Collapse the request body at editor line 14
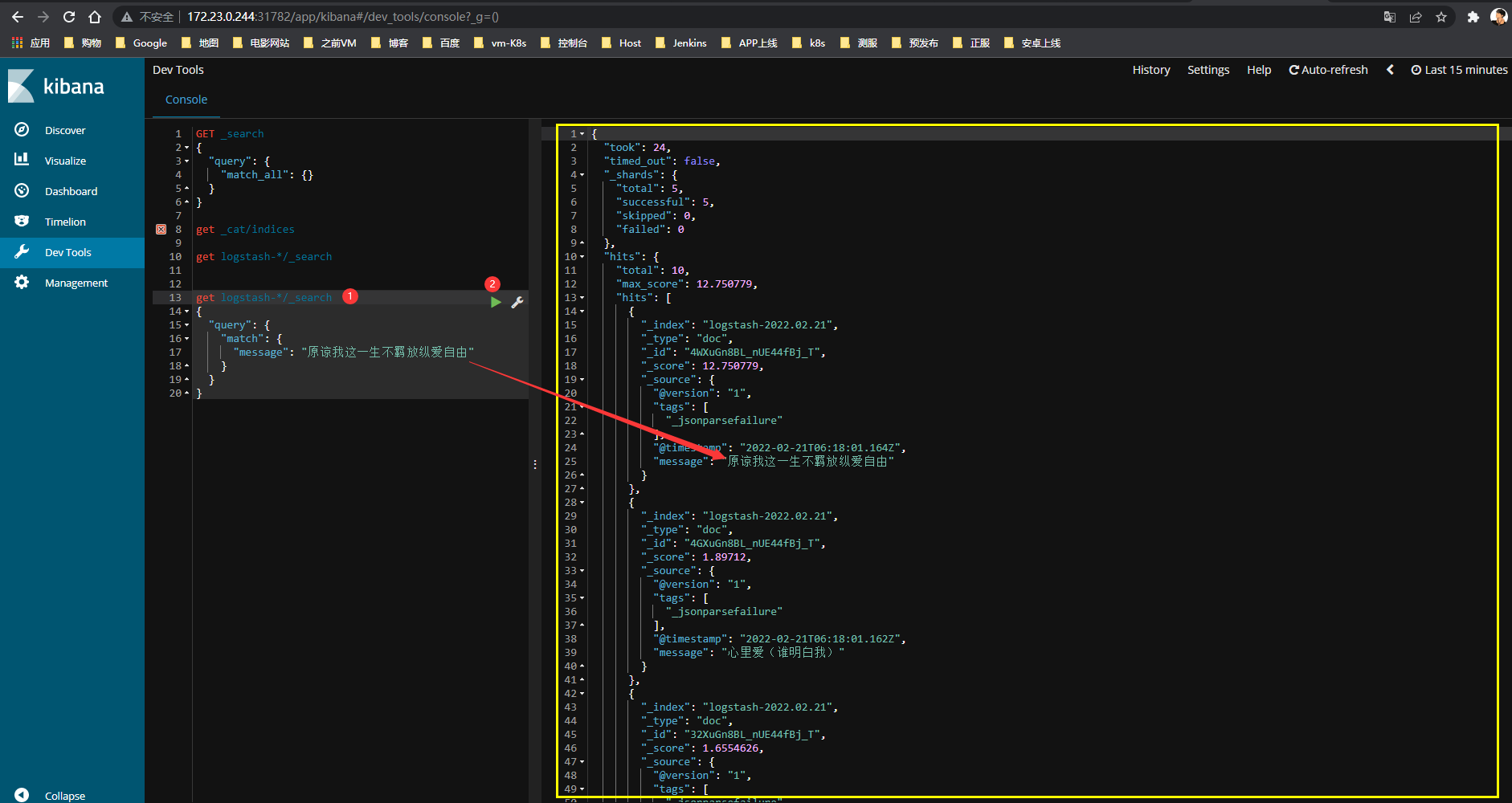The height and width of the screenshot is (803, 1512). click(187, 312)
